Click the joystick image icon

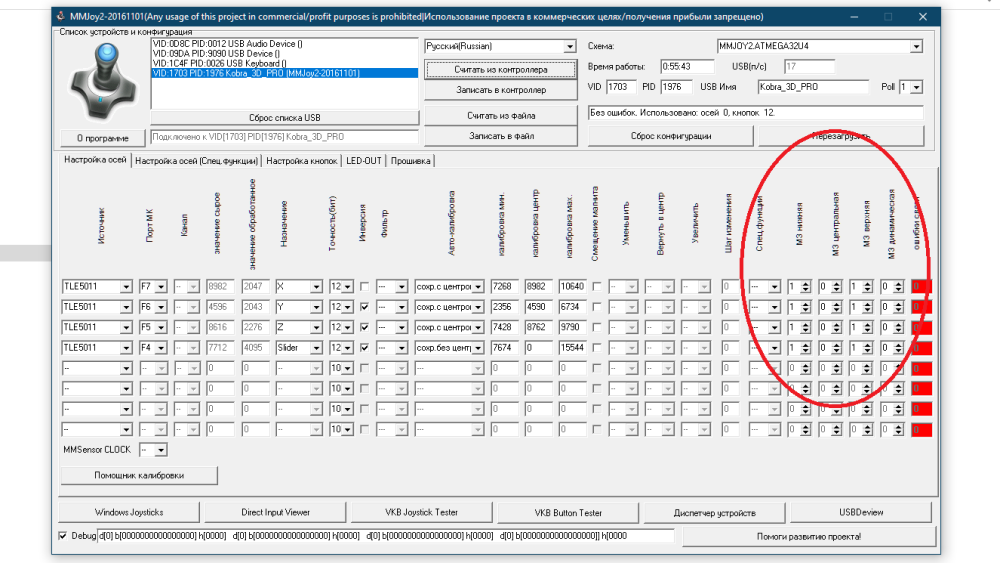pos(103,80)
